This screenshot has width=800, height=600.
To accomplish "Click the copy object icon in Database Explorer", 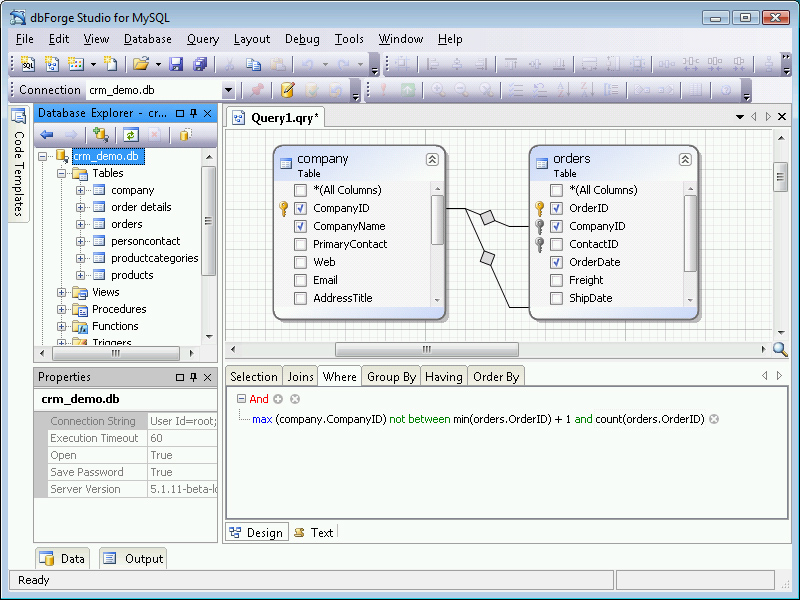I will [x=185, y=135].
